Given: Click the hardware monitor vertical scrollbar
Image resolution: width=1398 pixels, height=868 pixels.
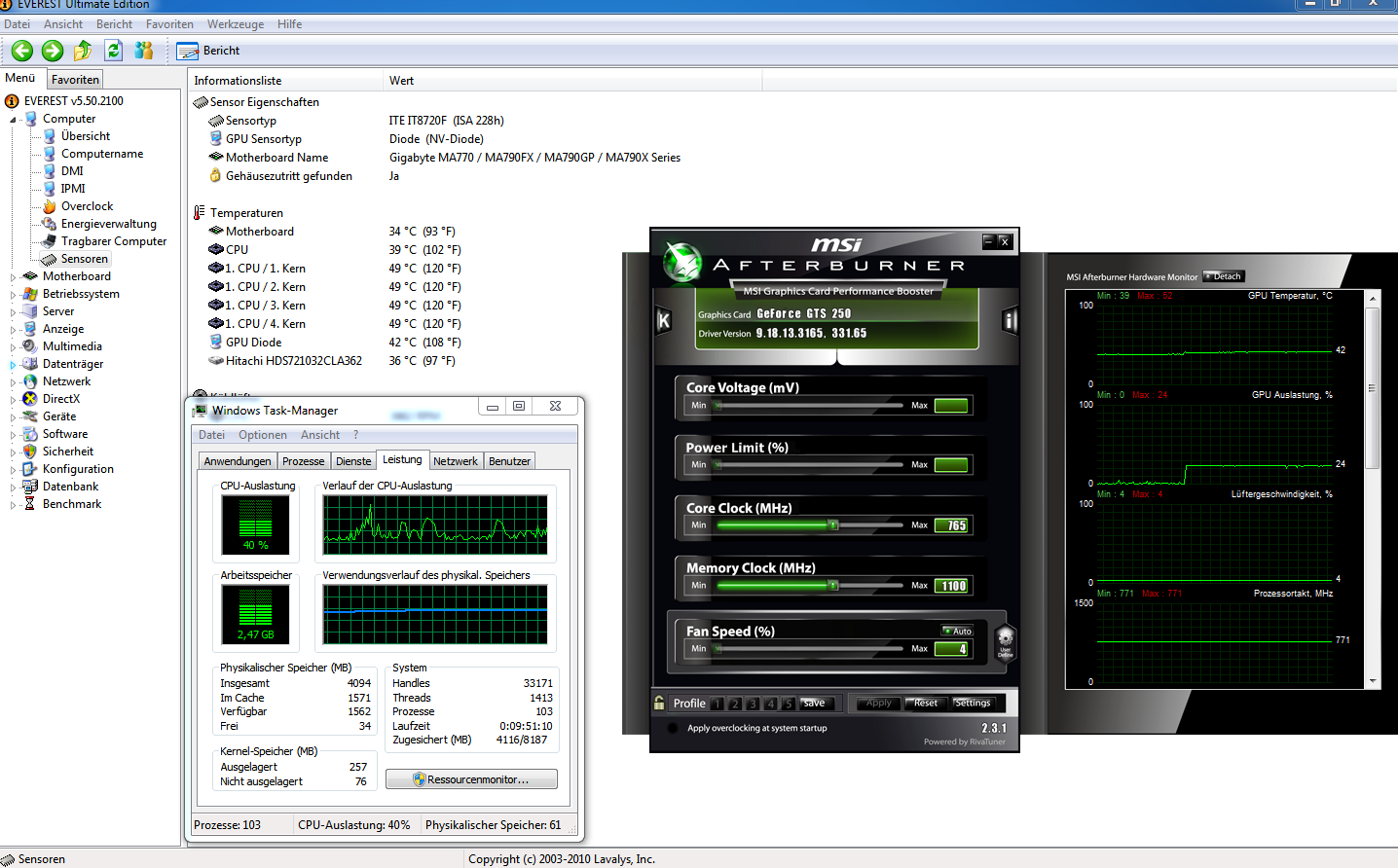Looking at the screenshot, I should [1373, 490].
